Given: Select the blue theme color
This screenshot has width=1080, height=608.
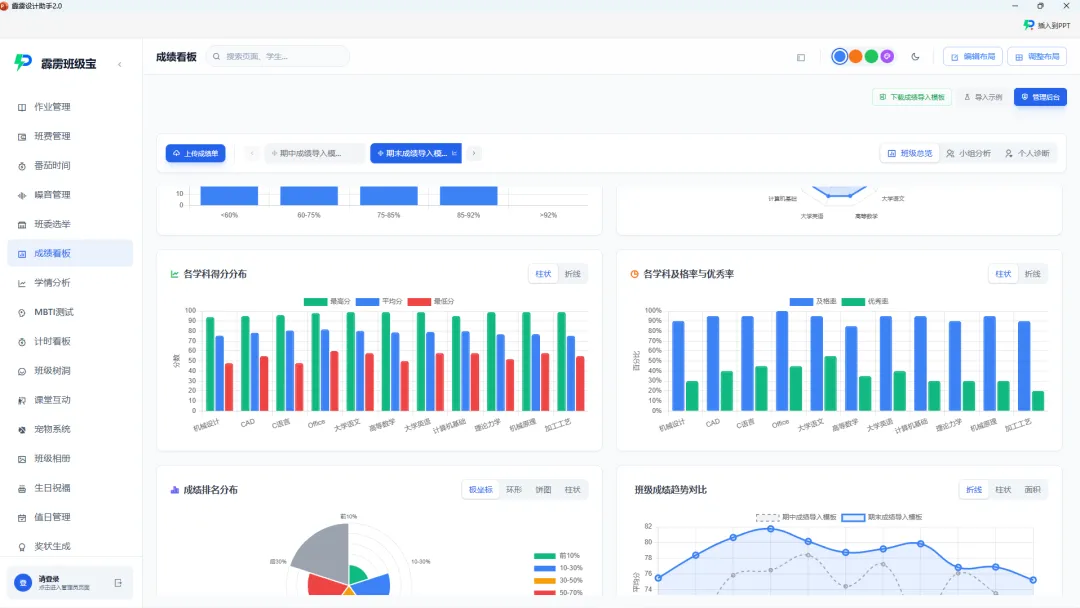Looking at the screenshot, I should (x=839, y=56).
